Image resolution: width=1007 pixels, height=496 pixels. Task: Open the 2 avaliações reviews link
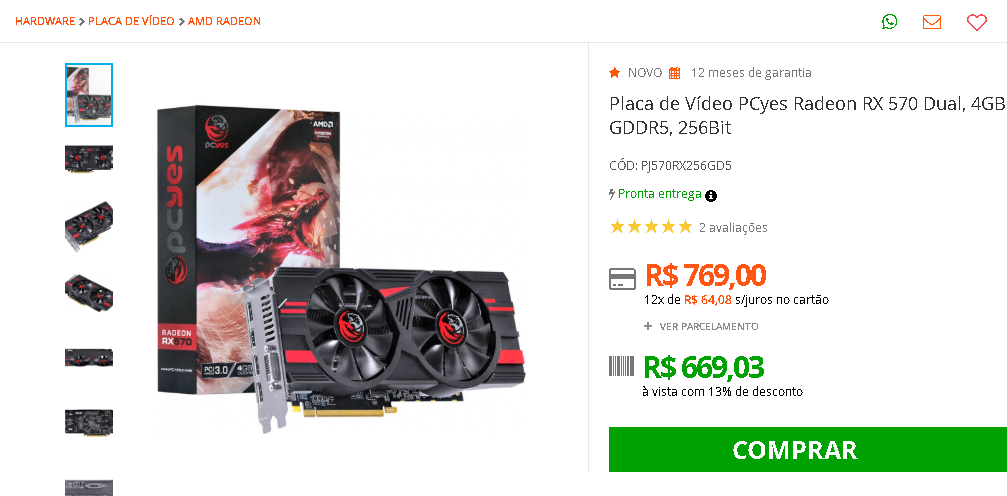click(x=733, y=227)
